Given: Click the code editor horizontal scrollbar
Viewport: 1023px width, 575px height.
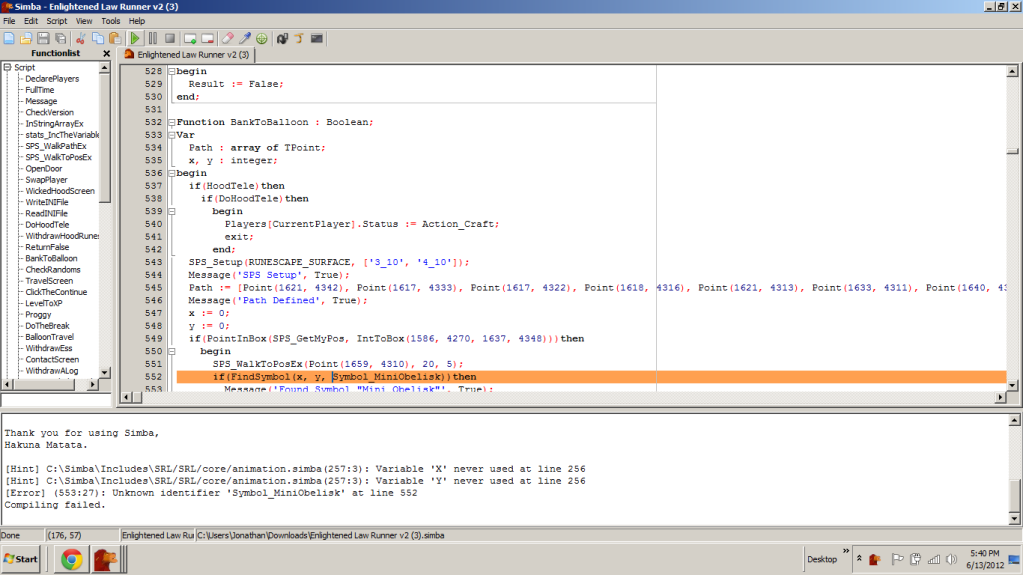Looking at the screenshot, I should 560,399.
